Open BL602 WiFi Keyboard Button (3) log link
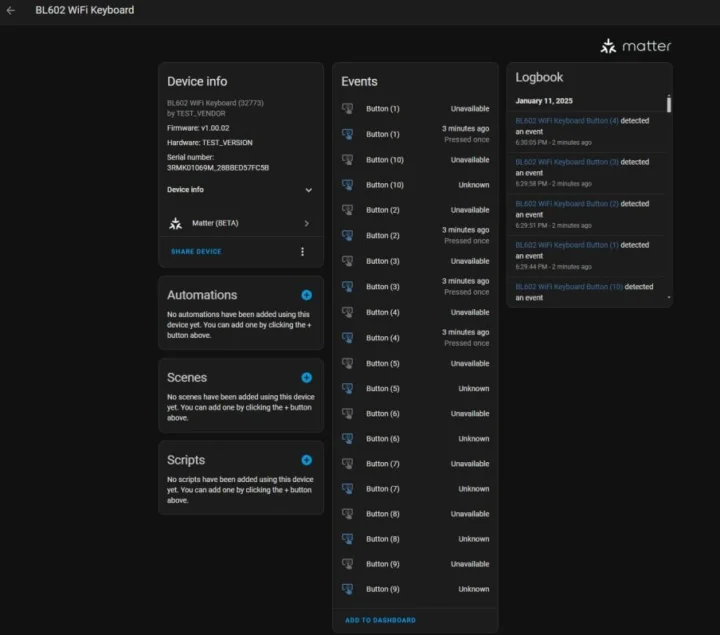Screen dimensions: 720x635 pyautogui.click(x=567, y=162)
